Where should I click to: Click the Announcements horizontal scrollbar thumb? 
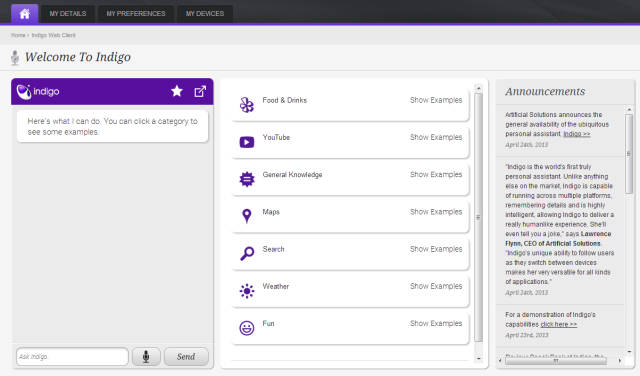[556, 361]
